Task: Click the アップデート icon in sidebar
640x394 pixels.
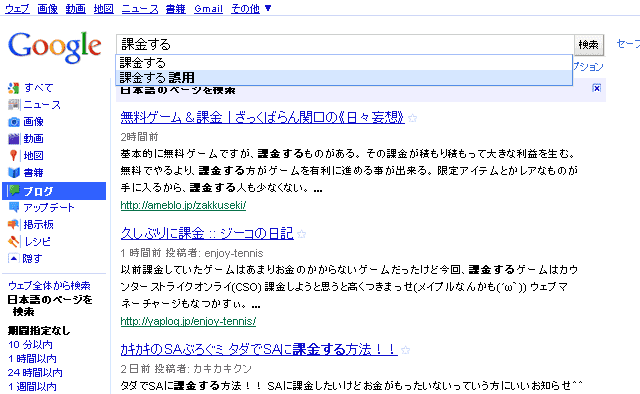Action: click(13, 207)
